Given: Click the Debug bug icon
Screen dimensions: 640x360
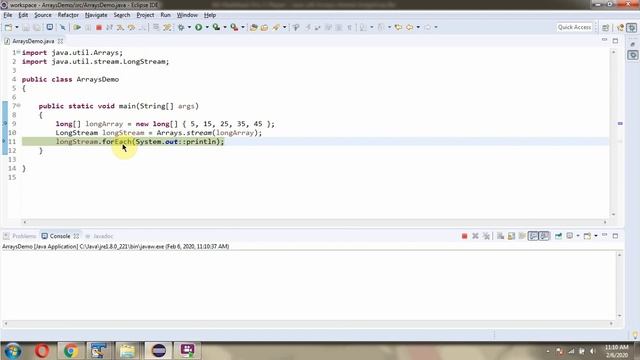Looking at the screenshot, I should [x=181, y=27].
